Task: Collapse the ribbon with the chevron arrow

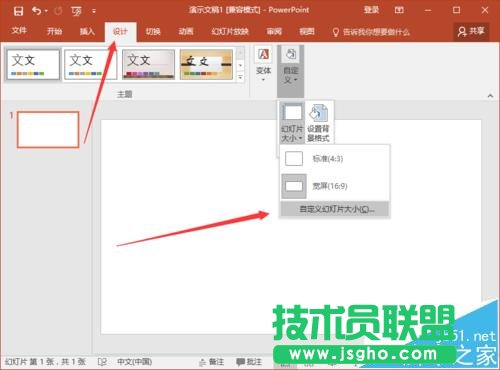Action: tap(490, 96)
